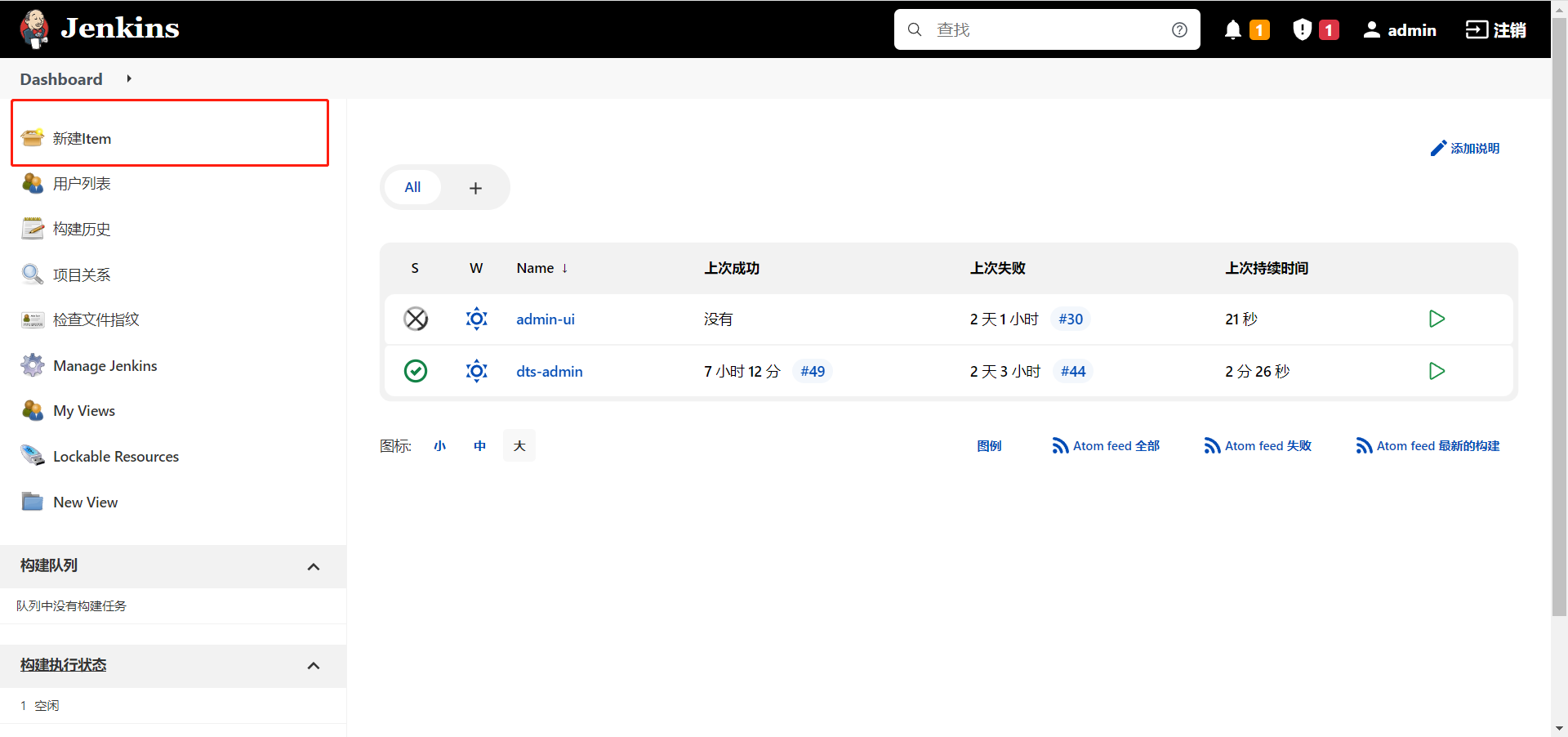The height and width of the screenshot is (737, 1568).
Task: Click the 检查文件指纹 fingerprint icon
Action: 33,319
